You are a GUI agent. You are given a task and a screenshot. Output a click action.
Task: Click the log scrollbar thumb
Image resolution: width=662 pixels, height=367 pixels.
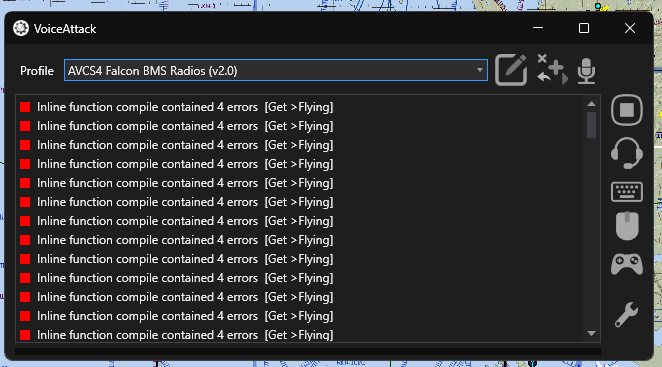point(591,125)
